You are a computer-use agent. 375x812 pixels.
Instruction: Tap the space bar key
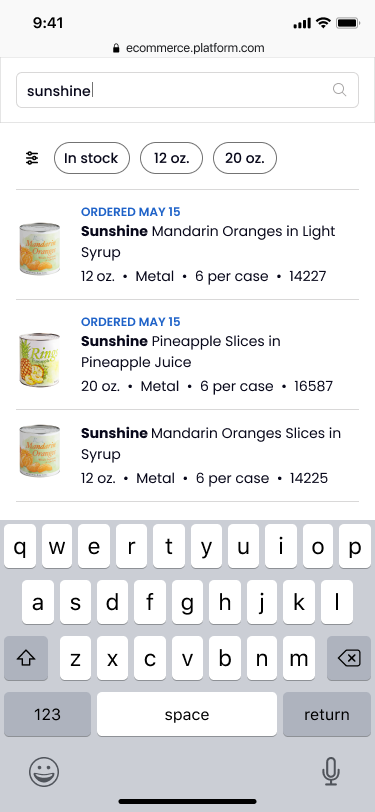coord(187,714)
